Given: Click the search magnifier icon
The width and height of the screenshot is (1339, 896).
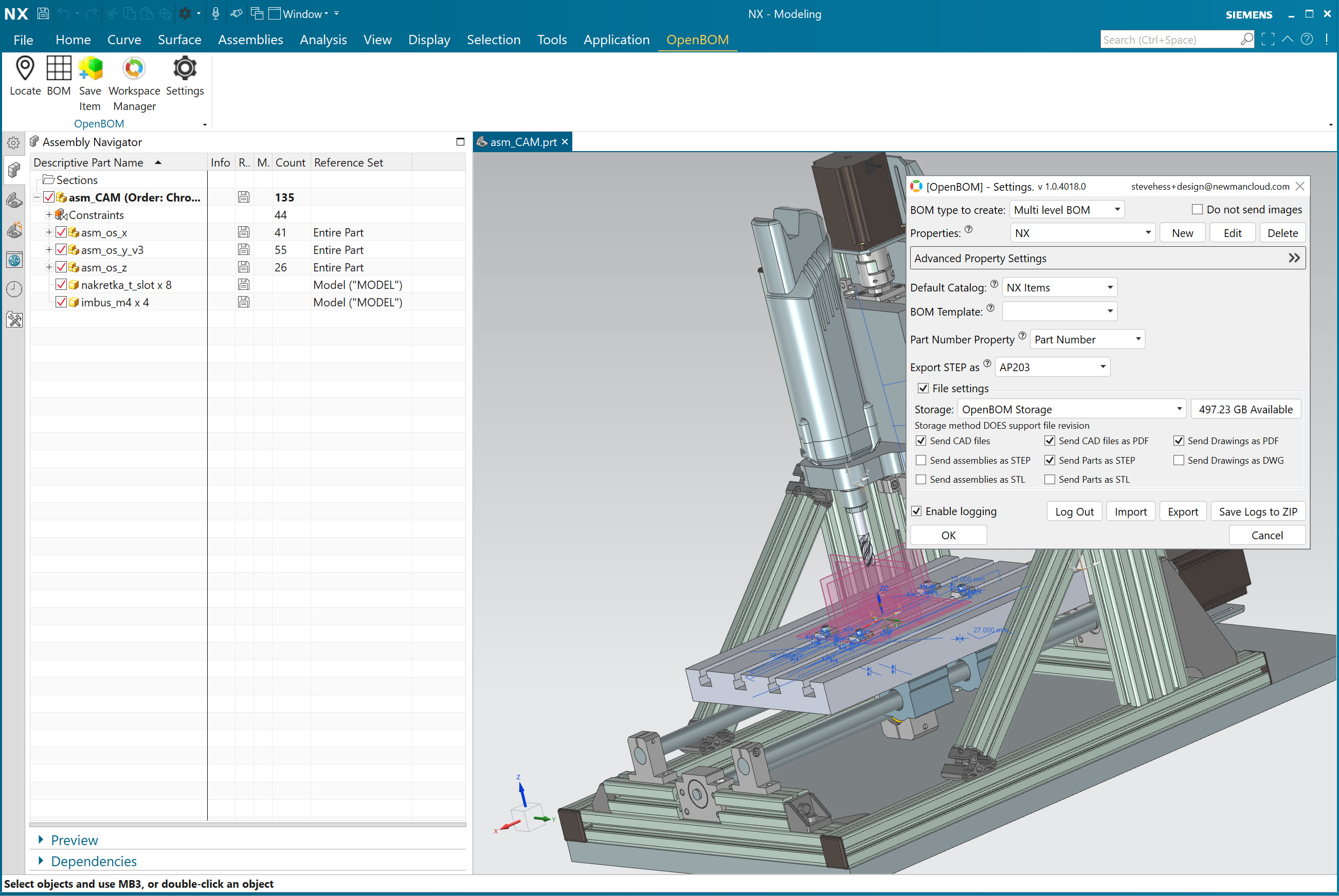Looking at the screenshot, I should coord(1247,40).
